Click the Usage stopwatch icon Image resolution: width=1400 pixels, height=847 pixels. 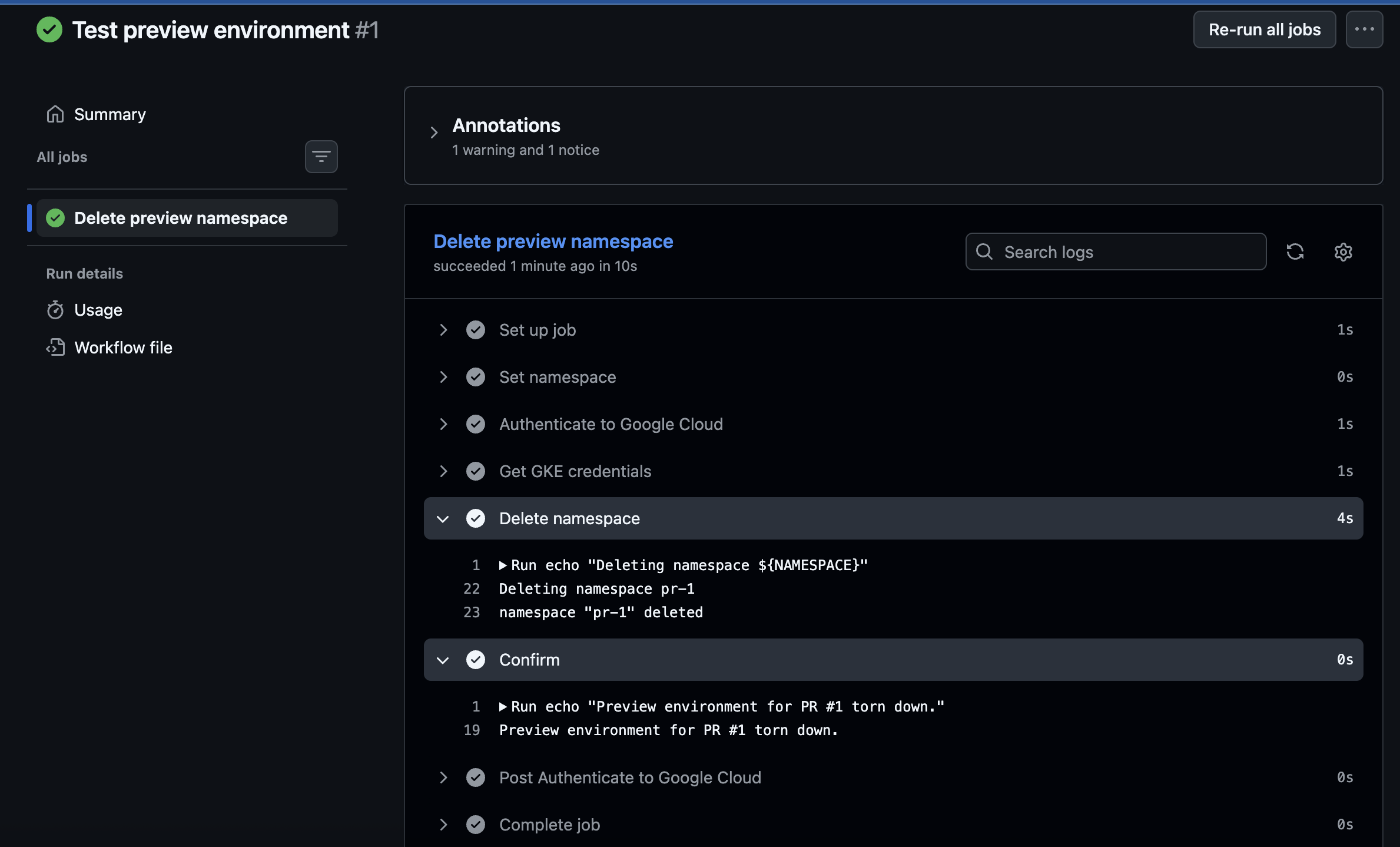click(x=55, y=310)
